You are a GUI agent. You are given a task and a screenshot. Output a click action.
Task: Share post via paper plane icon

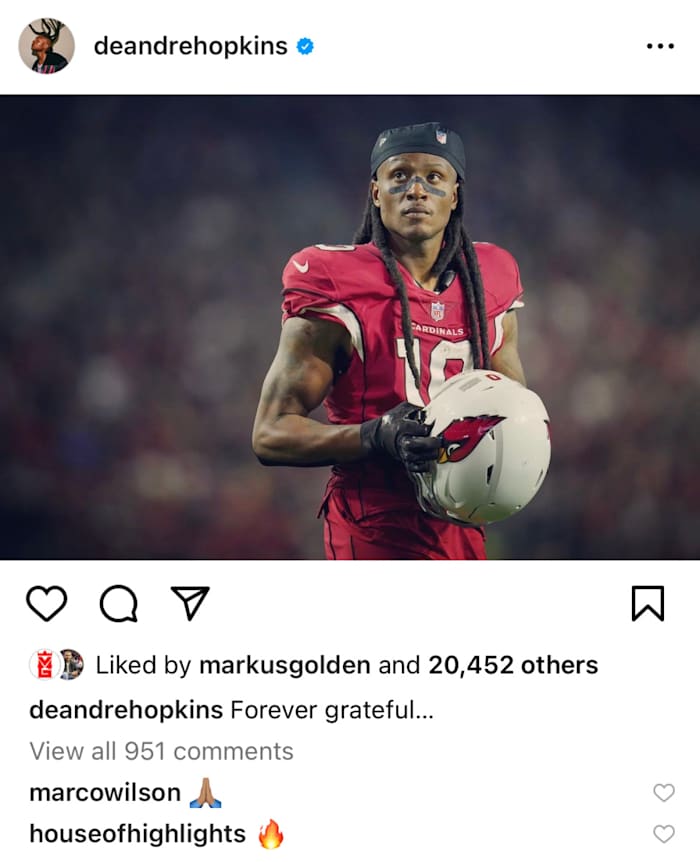190,603
